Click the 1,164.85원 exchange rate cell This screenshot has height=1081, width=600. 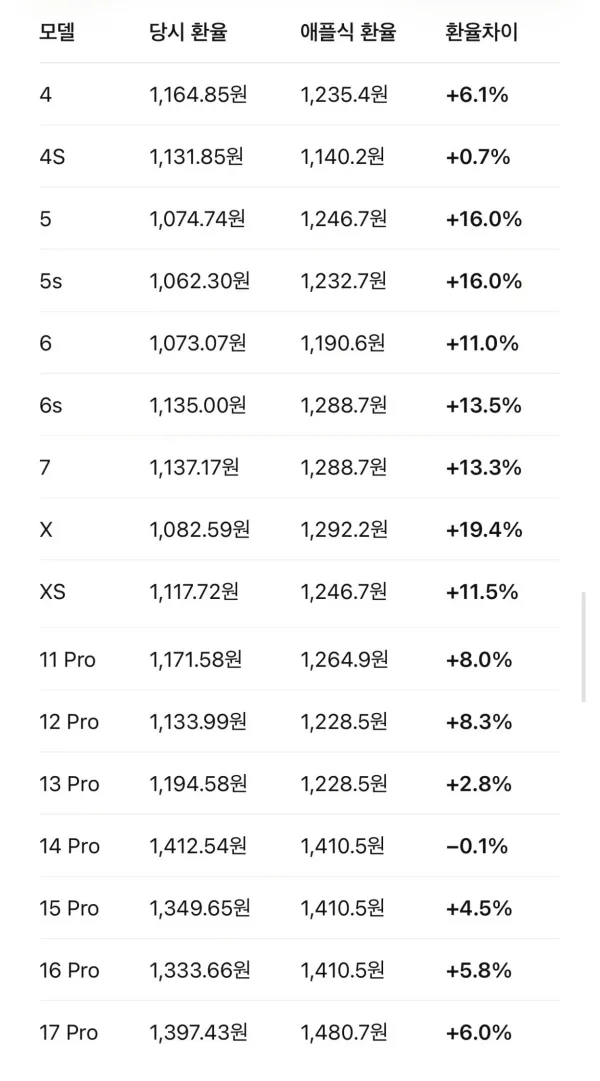click(197, 95)
